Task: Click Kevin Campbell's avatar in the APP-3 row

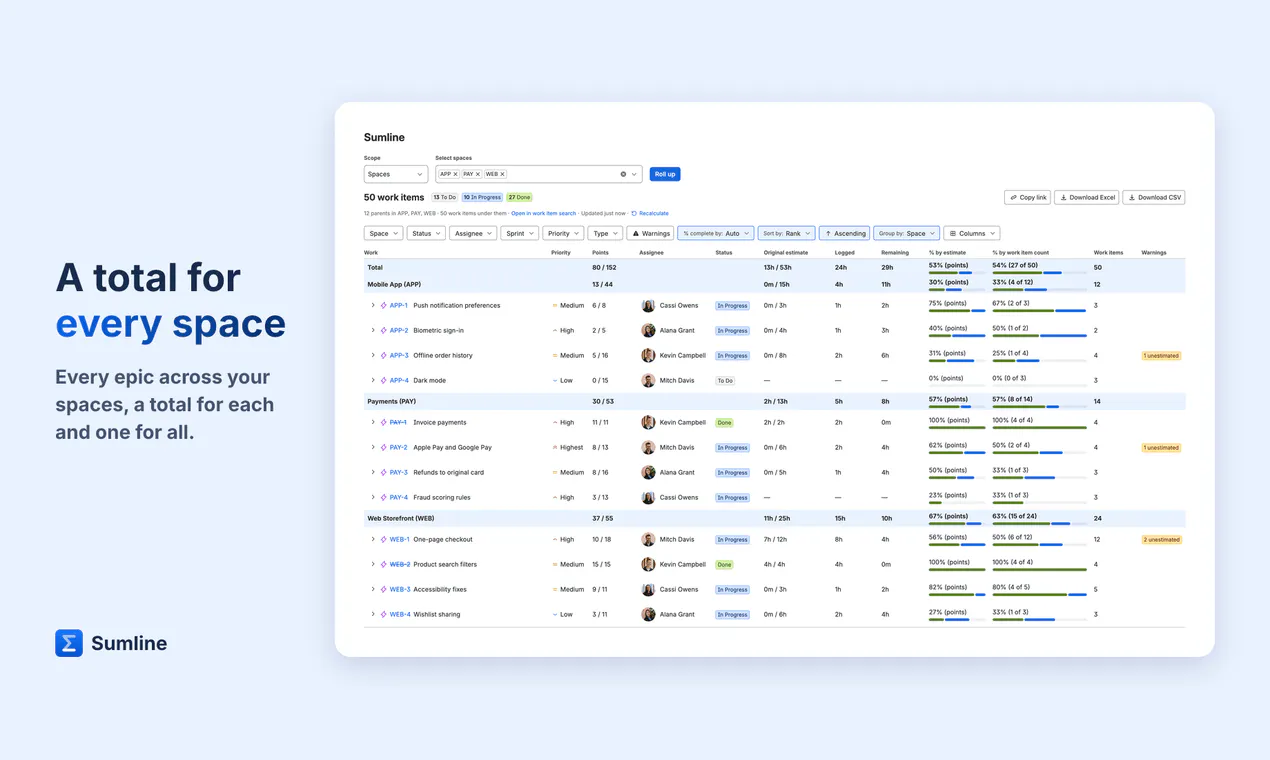Action: (648, 355)
